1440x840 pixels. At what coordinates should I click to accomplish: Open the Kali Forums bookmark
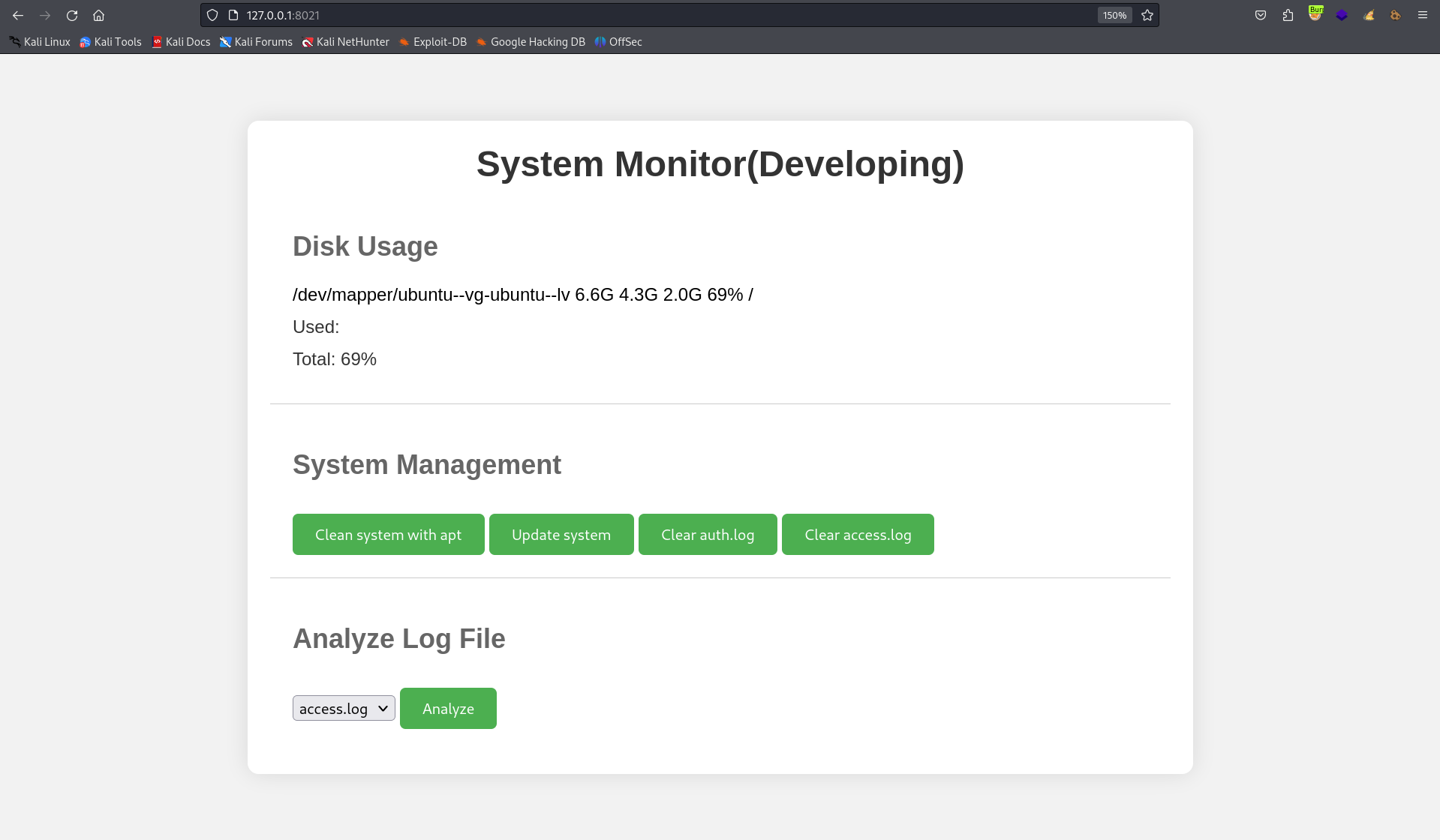[x=256, y=42]
